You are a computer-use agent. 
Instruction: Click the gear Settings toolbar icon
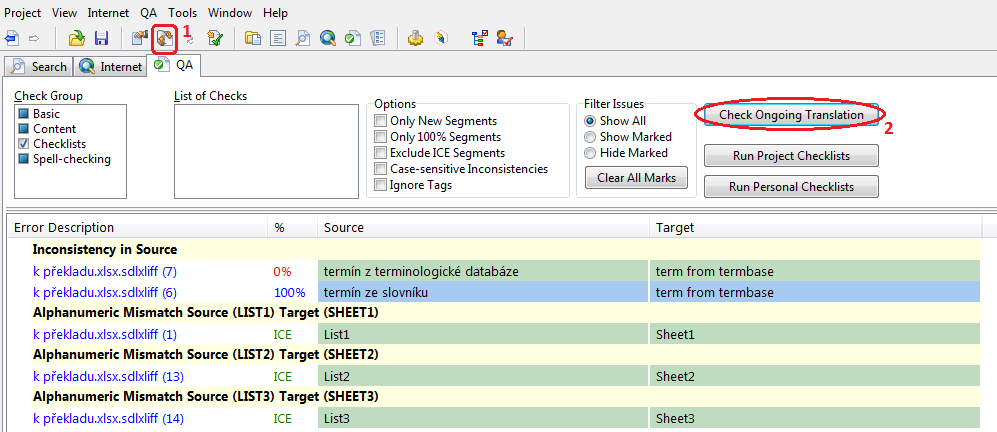(x=415, y=39)
